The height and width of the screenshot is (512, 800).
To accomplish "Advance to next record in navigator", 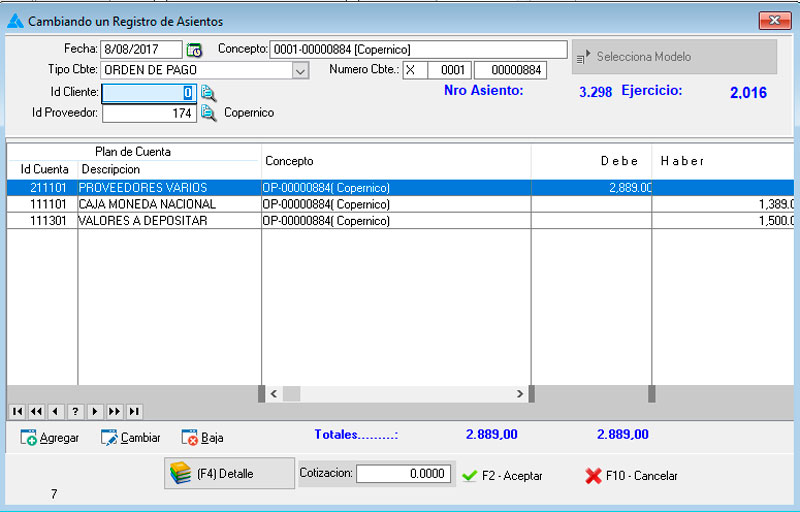I will coord(94,411).
